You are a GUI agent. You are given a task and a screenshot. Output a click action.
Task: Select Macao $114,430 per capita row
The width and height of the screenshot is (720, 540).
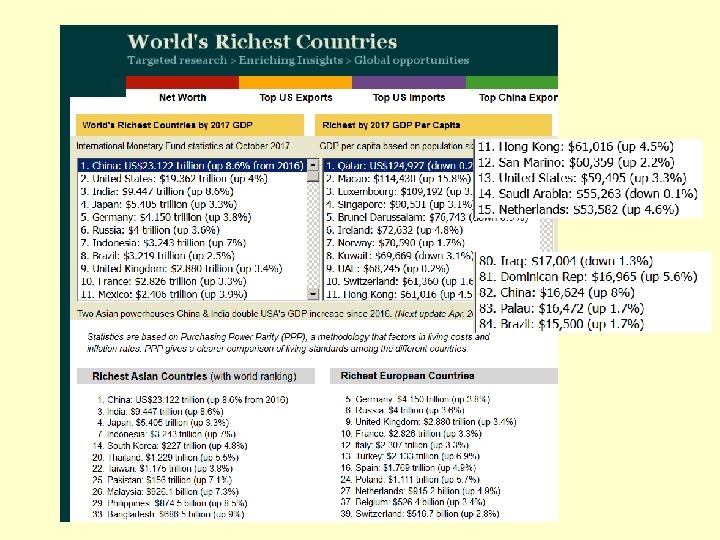(x=399, y=178)
